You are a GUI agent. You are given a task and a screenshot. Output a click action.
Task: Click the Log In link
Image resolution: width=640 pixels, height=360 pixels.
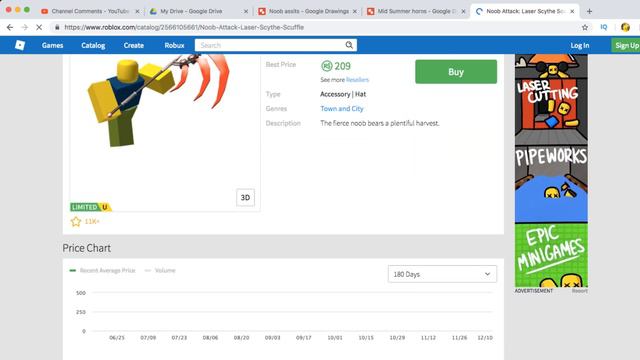tap(580, 45)
